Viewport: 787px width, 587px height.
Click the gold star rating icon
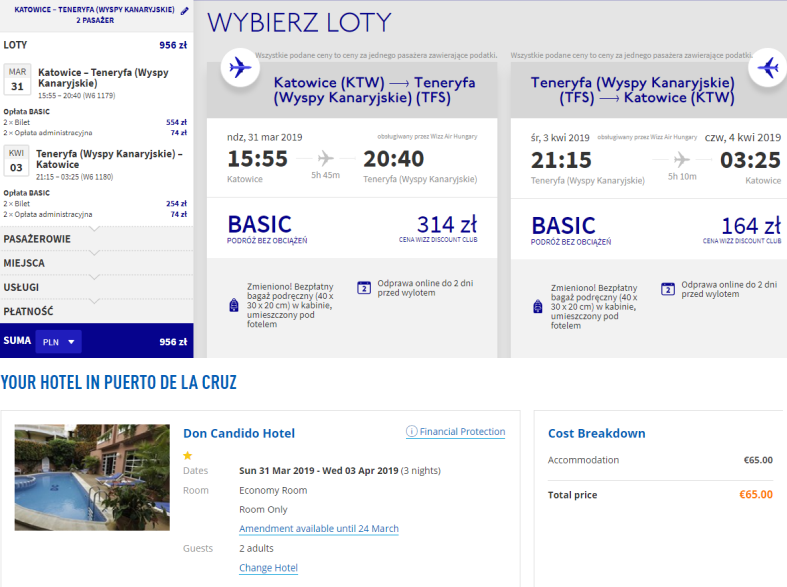coord(188,456)
